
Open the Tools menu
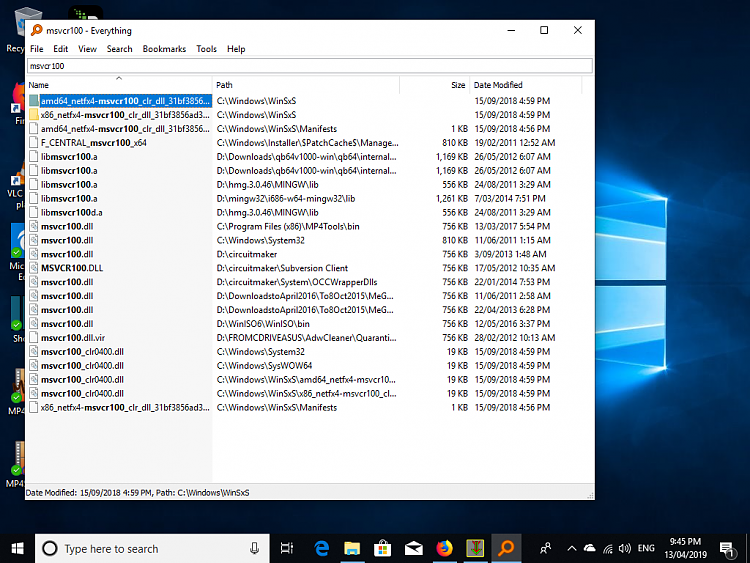206,49
